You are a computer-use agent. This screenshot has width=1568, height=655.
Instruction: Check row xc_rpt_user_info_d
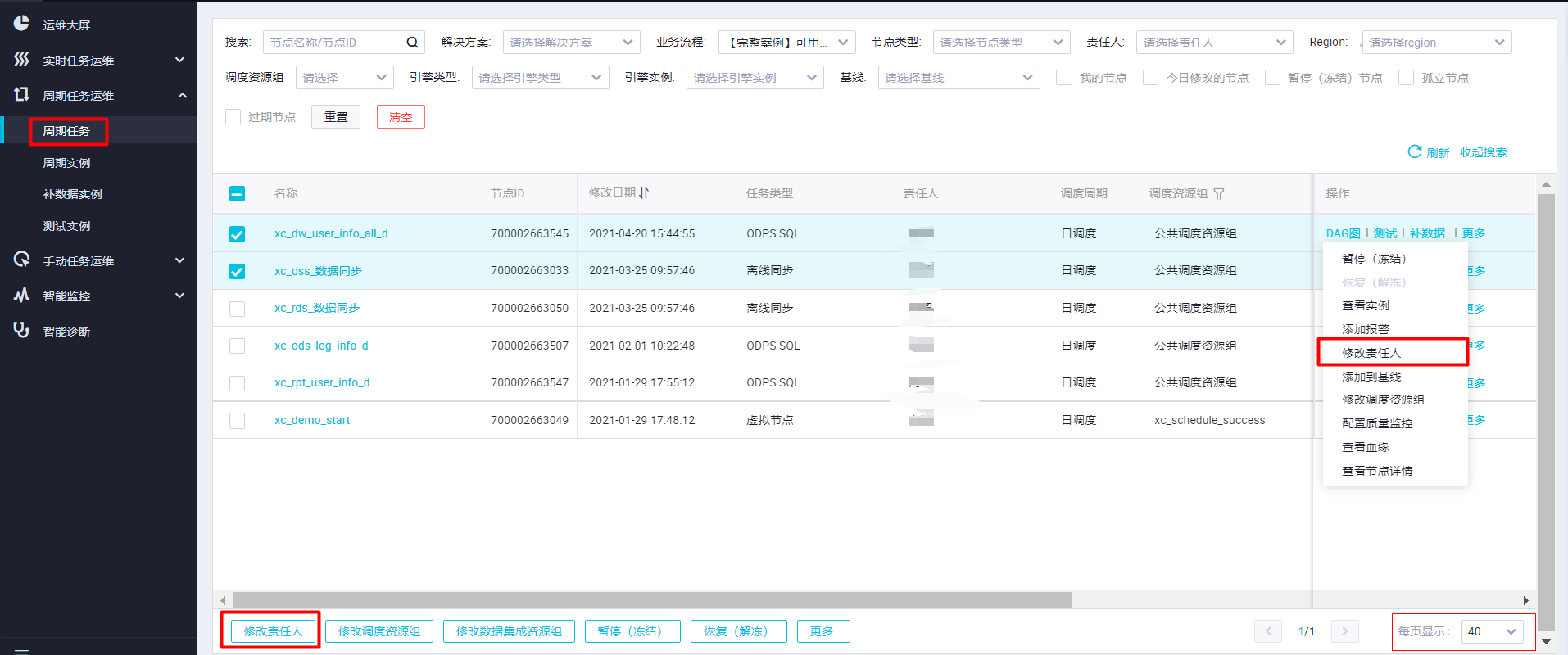237,383
